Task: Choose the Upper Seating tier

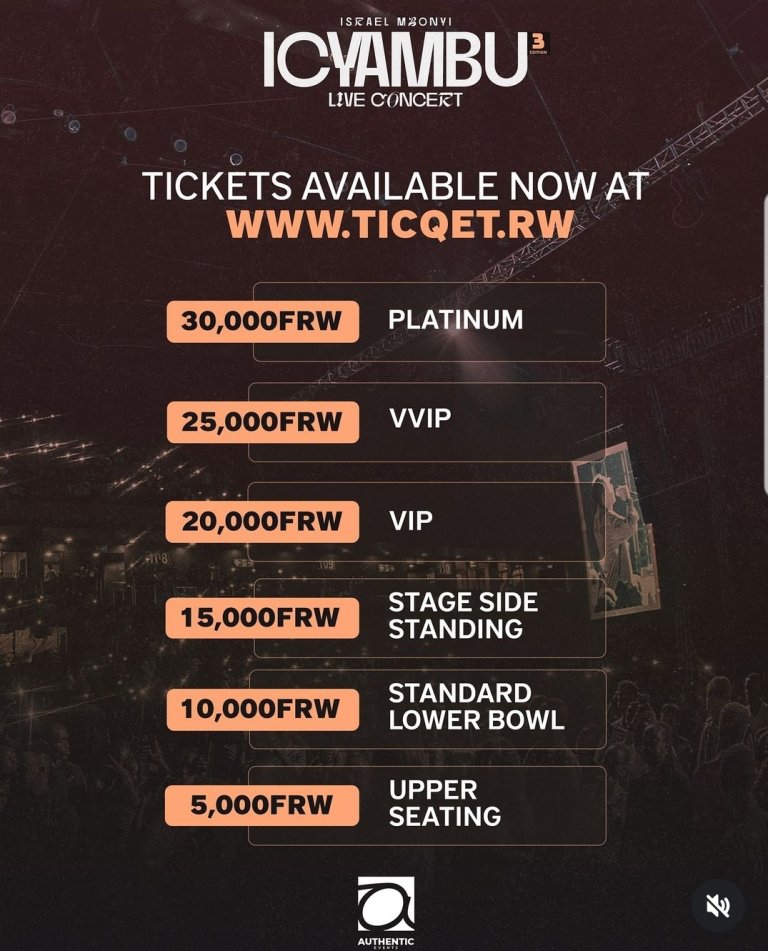Action: coord(445,803)
